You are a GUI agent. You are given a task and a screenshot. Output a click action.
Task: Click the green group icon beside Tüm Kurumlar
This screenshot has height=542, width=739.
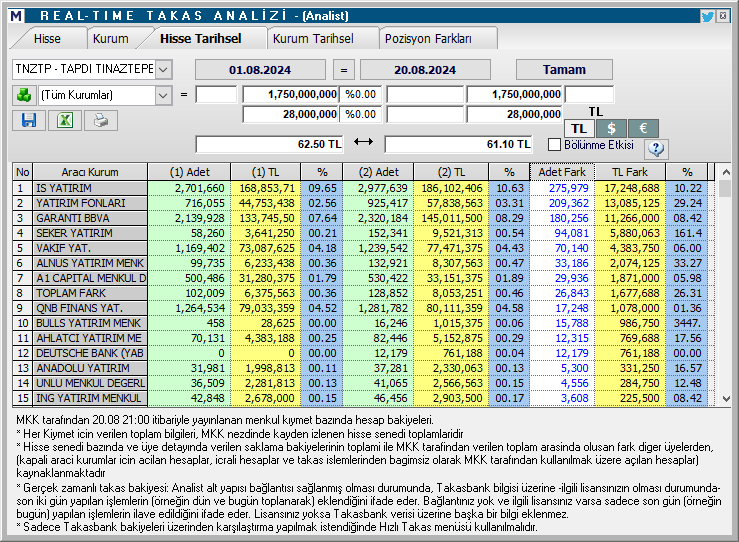(x=23, y=95)
